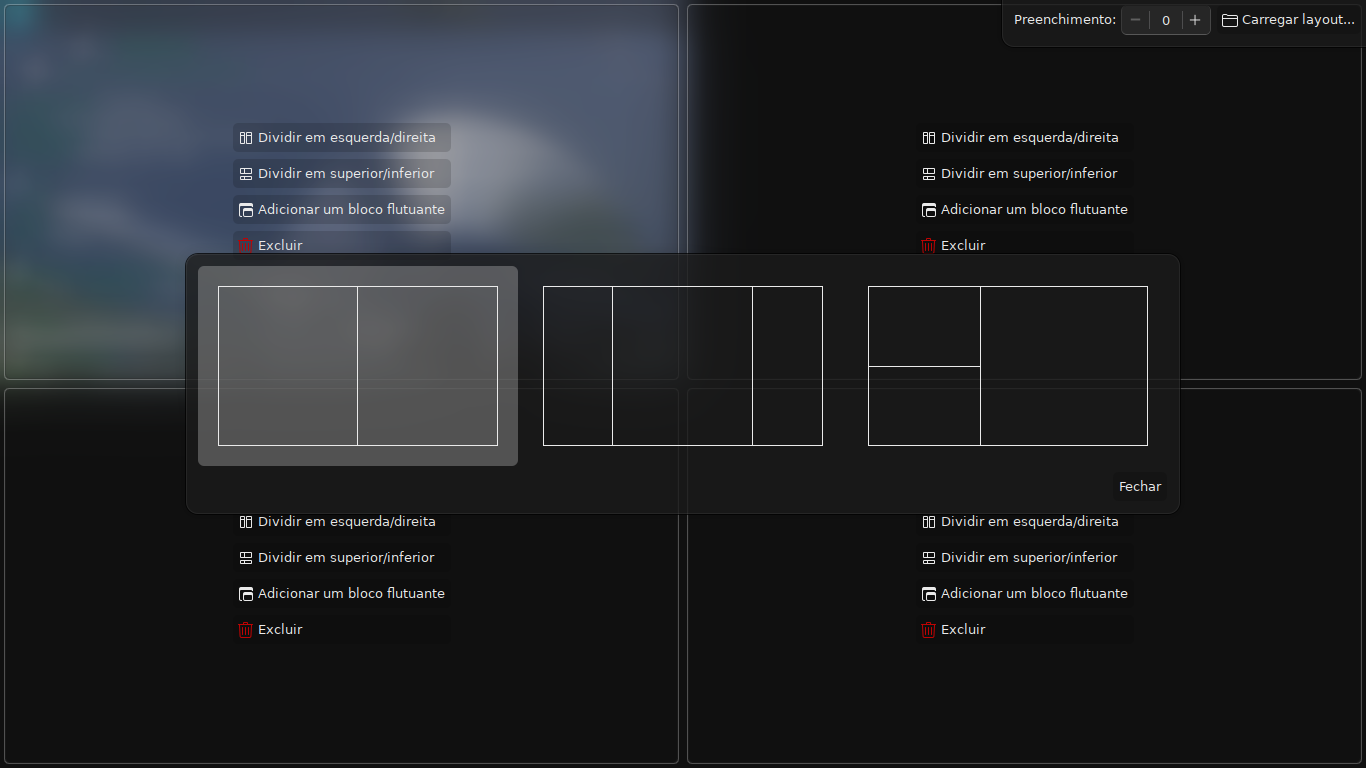Close the layout dialog with Fechar
This screenshot has width=1366, height=768.
[1139, 487]
